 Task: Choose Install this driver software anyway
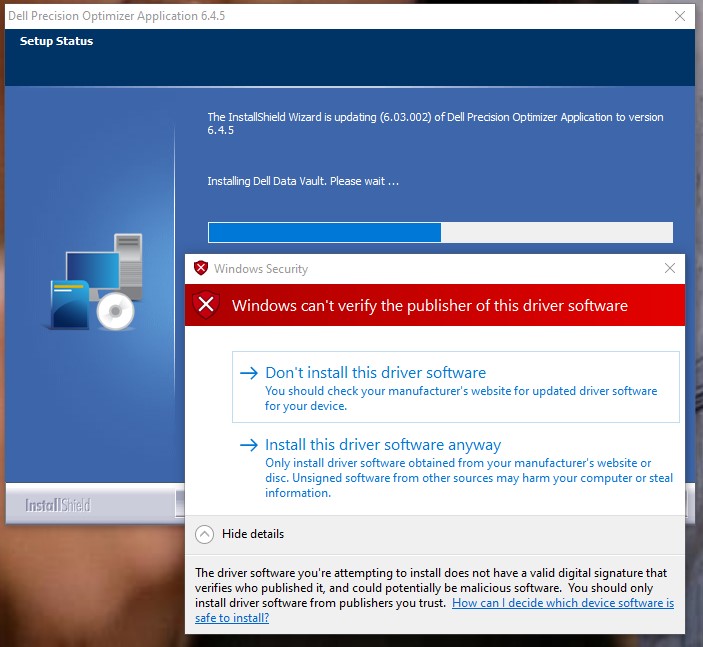point(456,468)
